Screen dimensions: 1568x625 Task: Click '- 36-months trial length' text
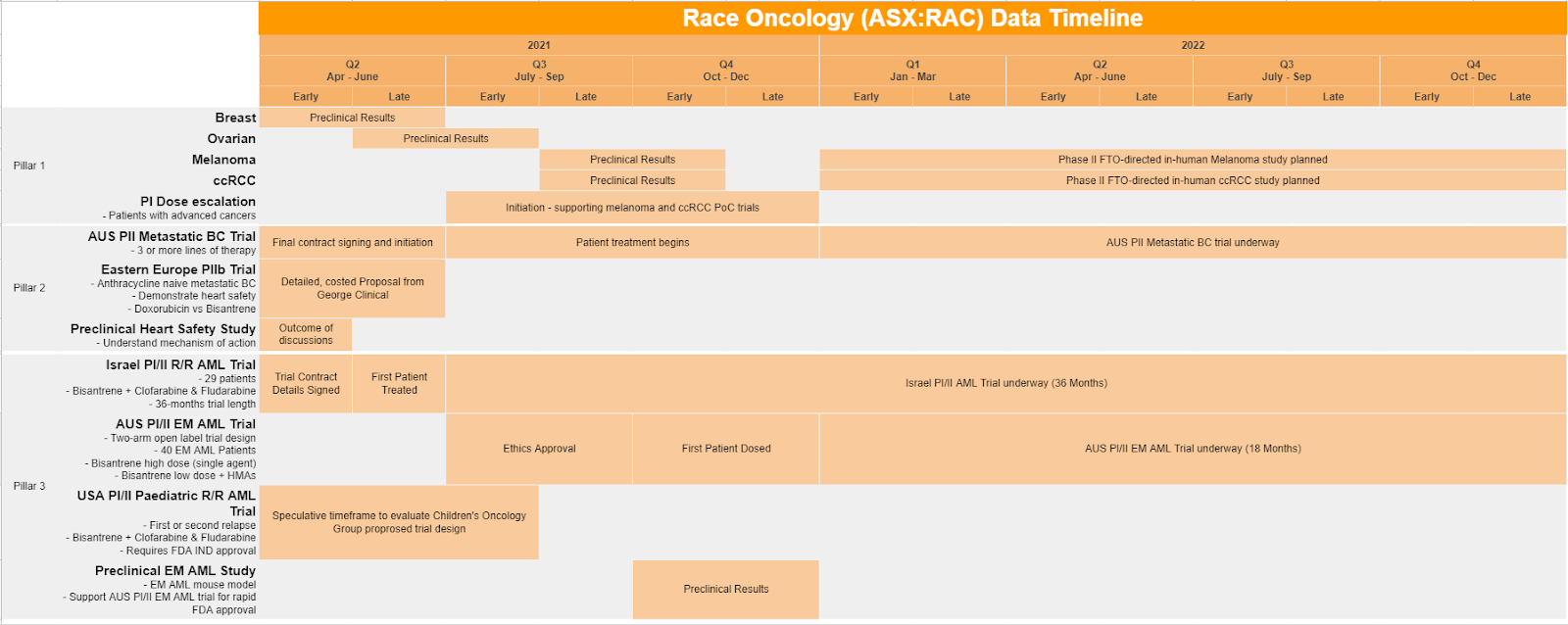[202, 404]
